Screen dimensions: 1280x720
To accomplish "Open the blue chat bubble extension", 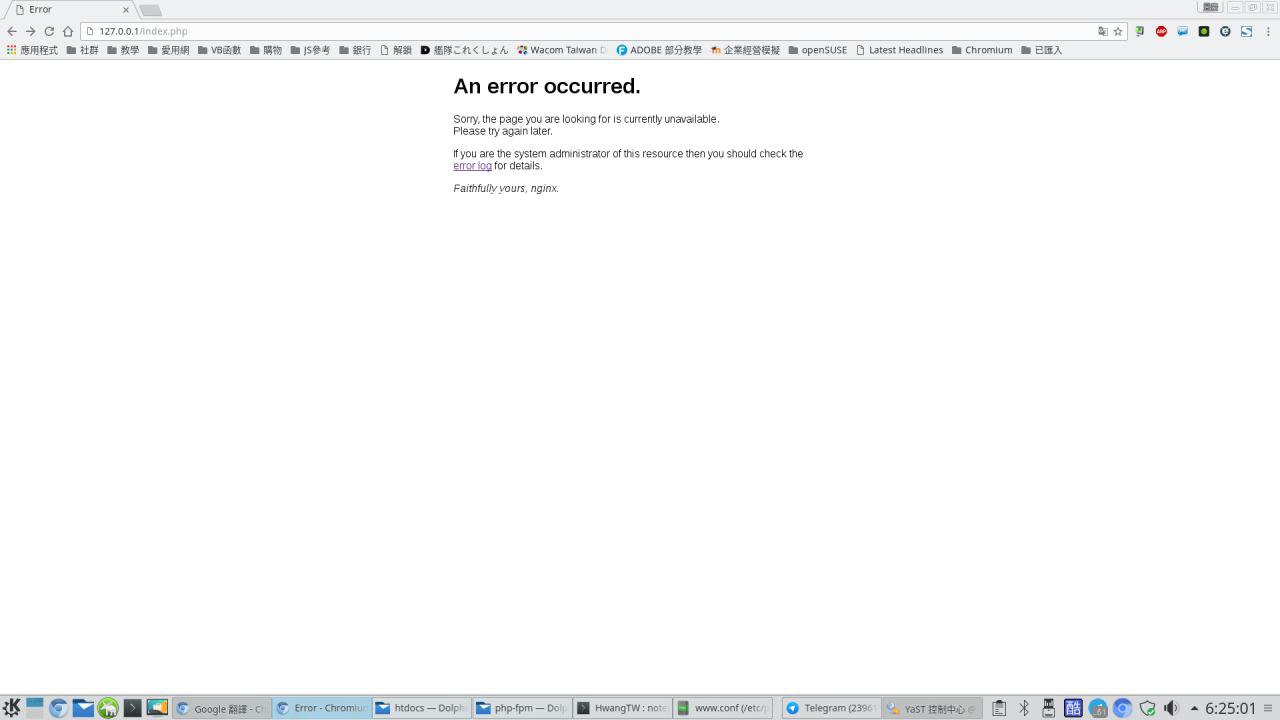I will (x=1182, y=31).
